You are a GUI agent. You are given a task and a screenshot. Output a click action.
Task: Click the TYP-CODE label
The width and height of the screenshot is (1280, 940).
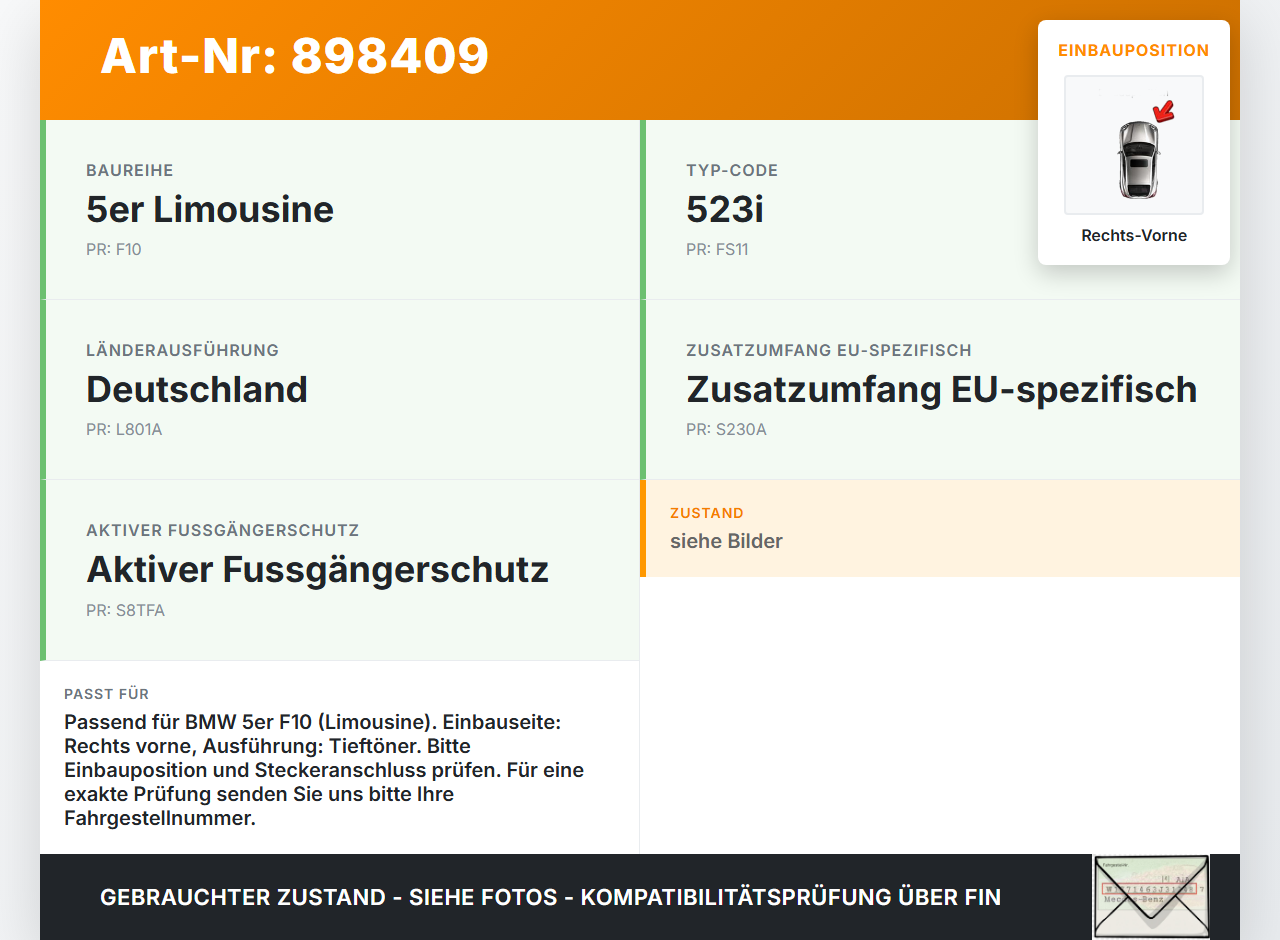tap(732, 170)
